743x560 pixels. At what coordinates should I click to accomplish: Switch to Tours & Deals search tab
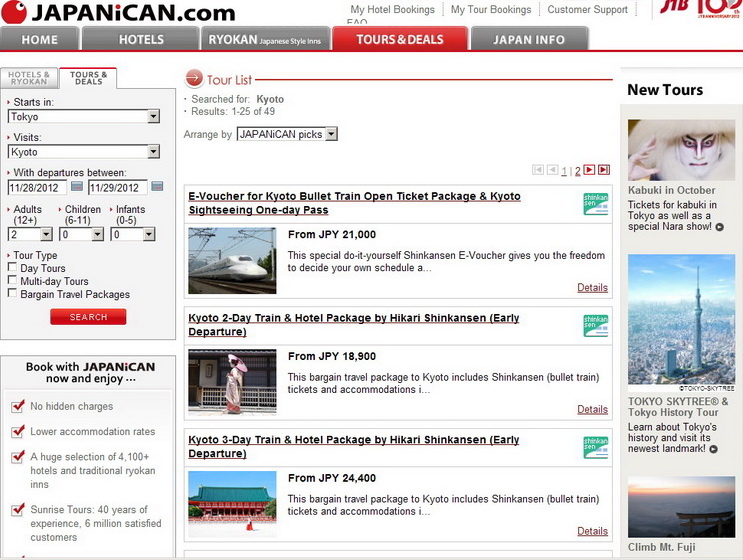89,78
